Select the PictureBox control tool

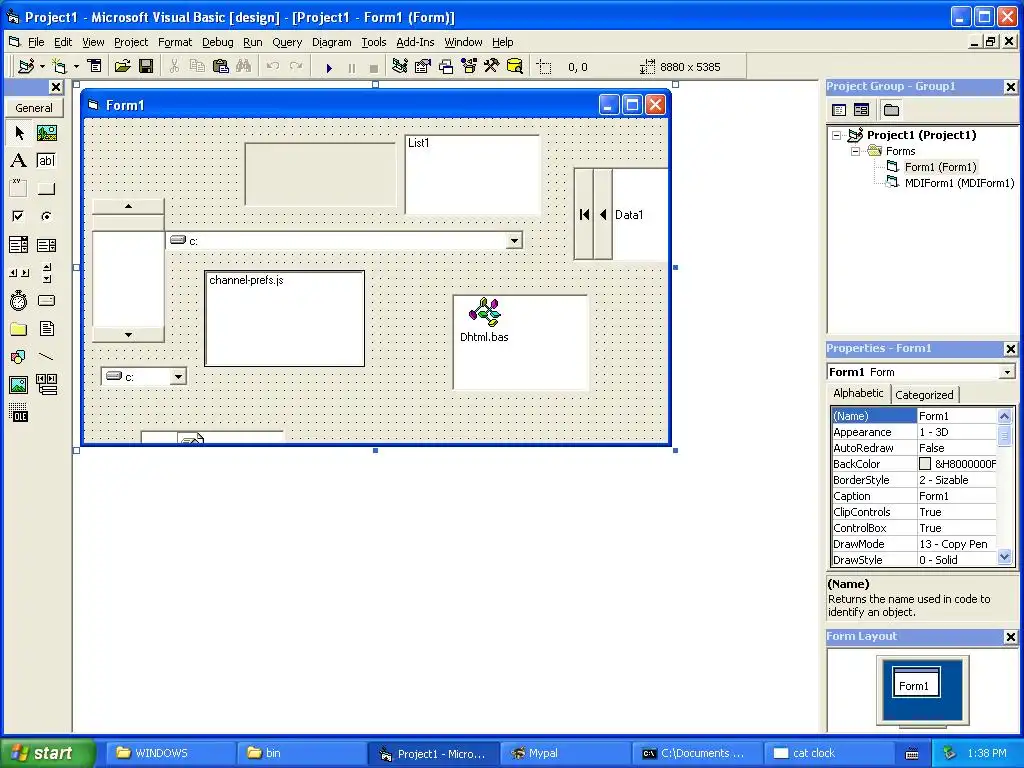click(46, 133)
